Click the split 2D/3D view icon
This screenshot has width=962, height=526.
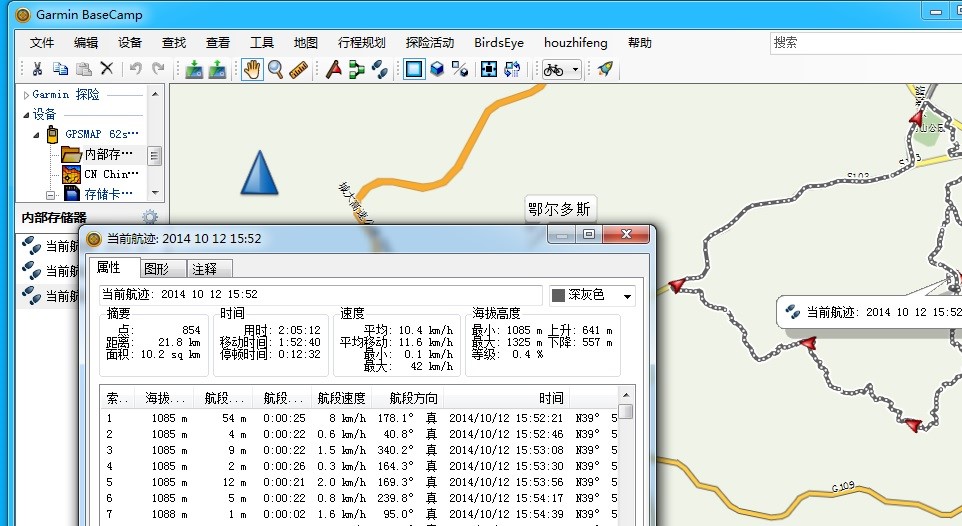tap(460, 69)
